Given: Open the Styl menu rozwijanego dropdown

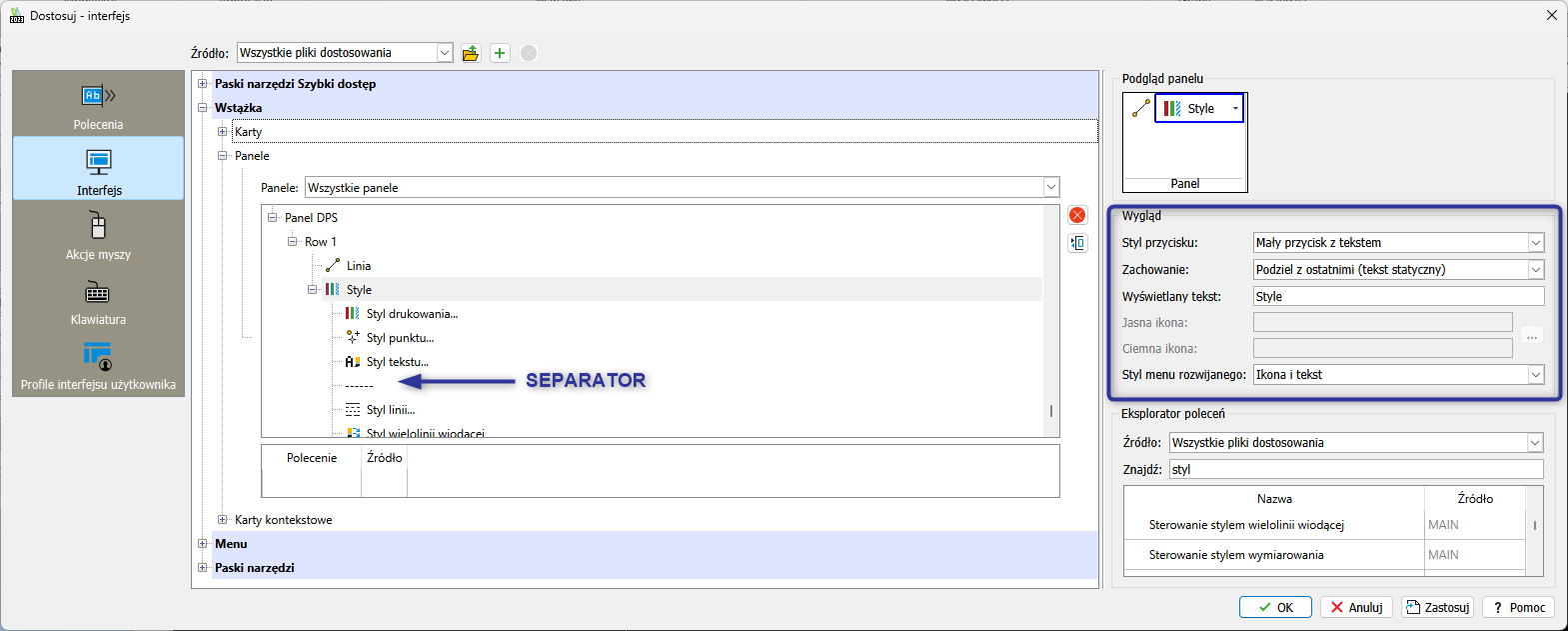Looking at the screenshot, I should coord(1535,375).
